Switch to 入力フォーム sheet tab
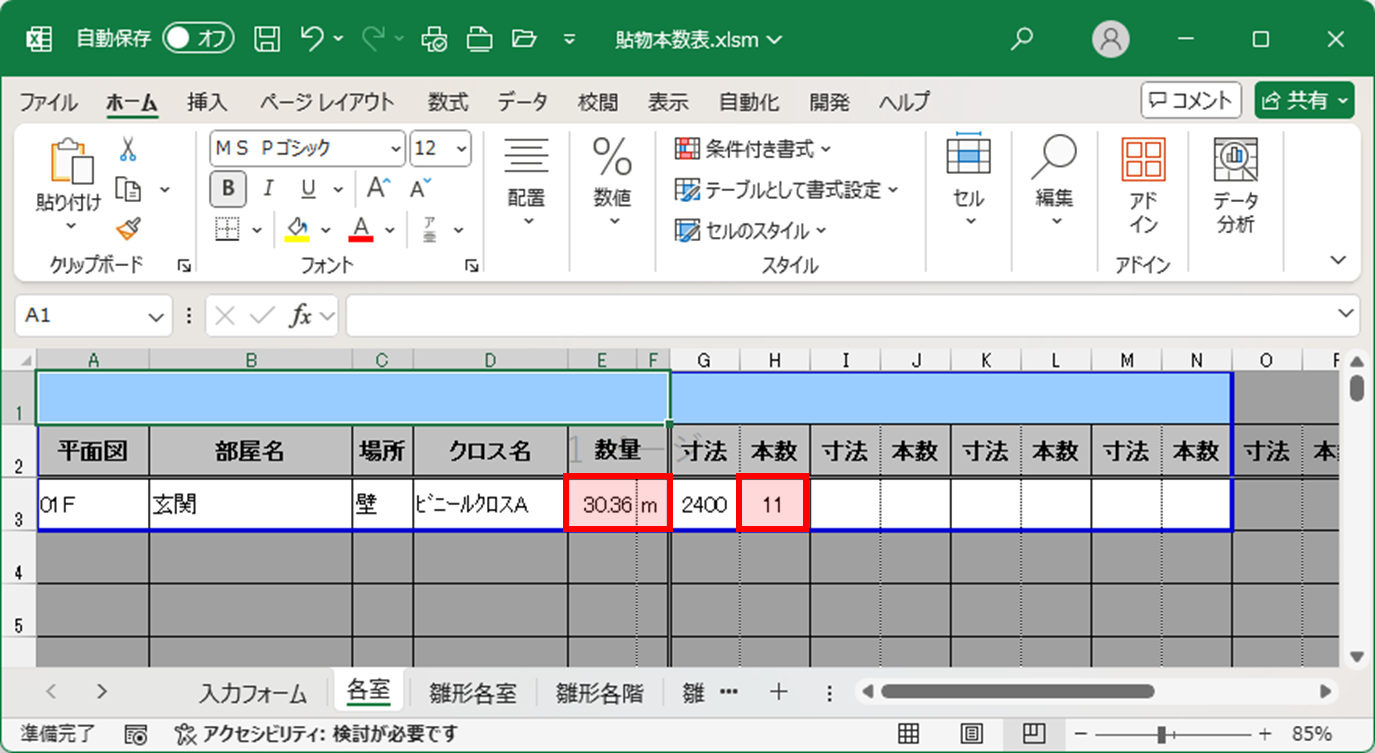This screenshot has height=753, width=1375. coord(252,692)
